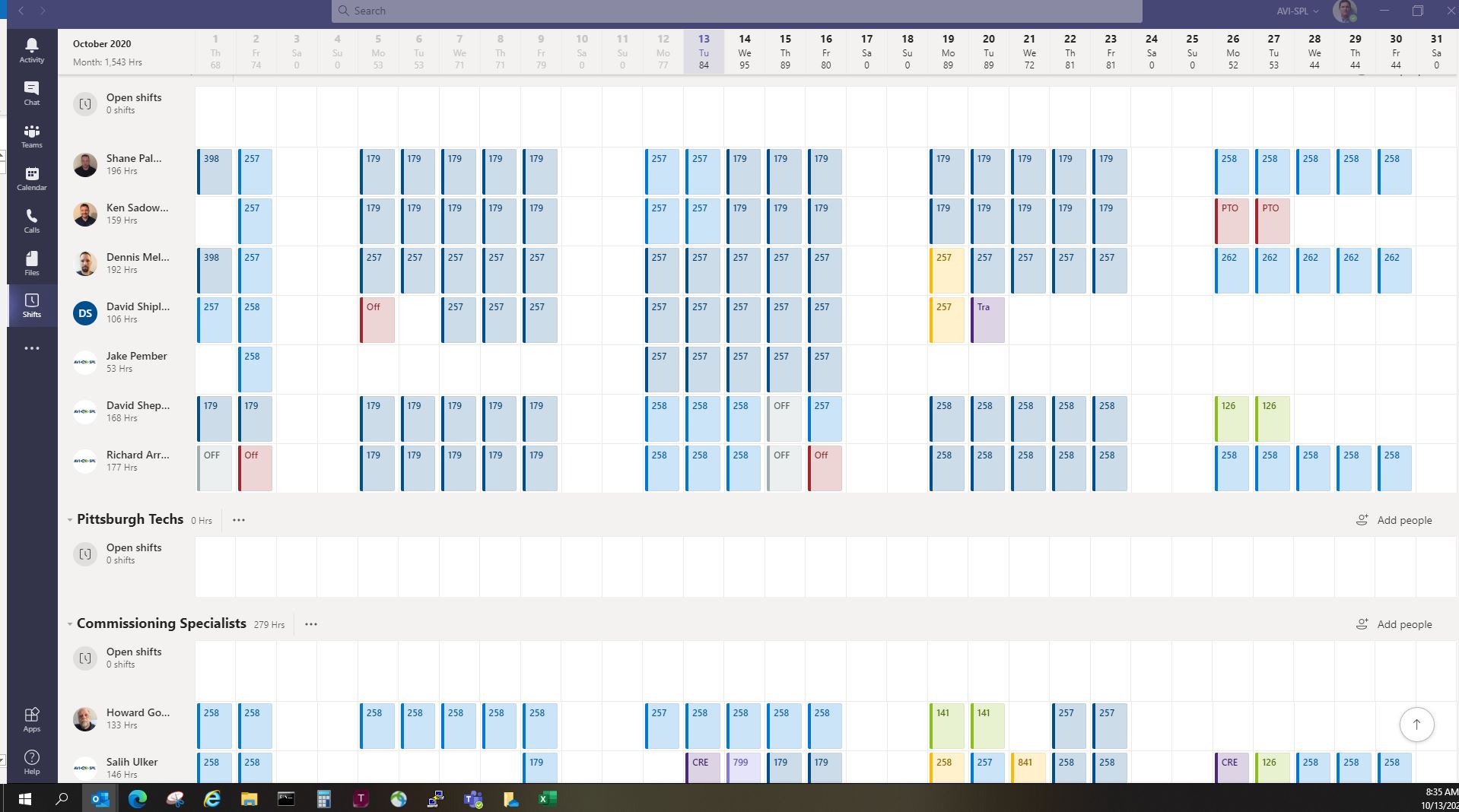
Task: Add people to Commissioning Specialists
Action: (x=1394, y=624)
